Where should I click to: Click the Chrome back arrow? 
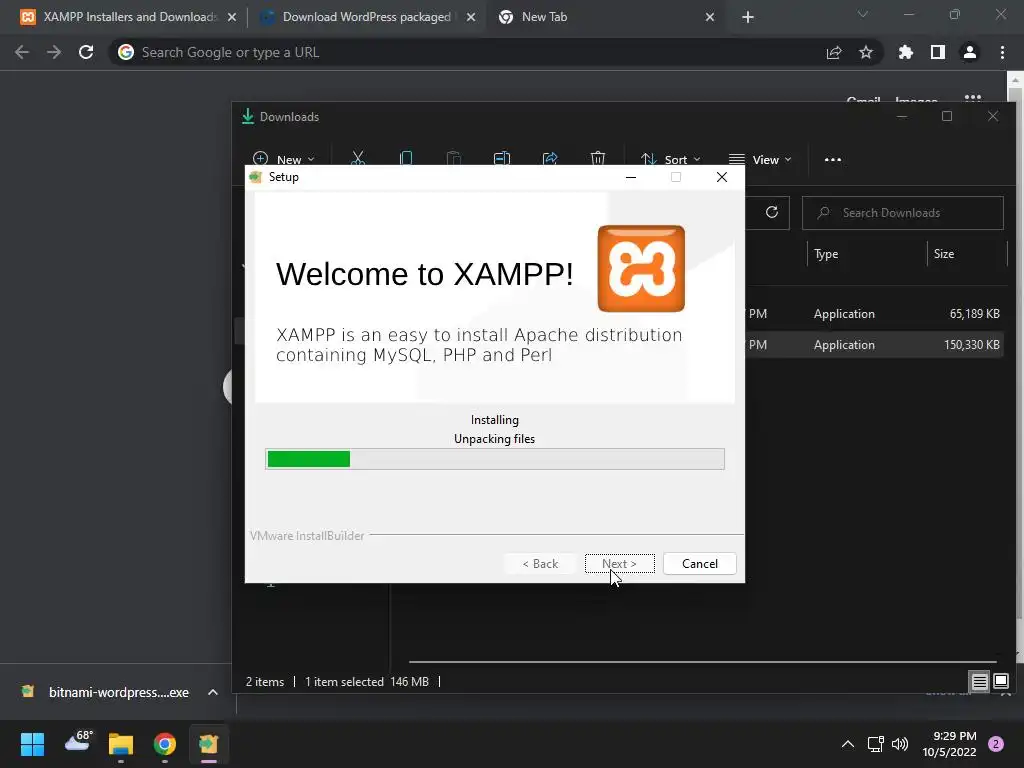tap(22, 52)
